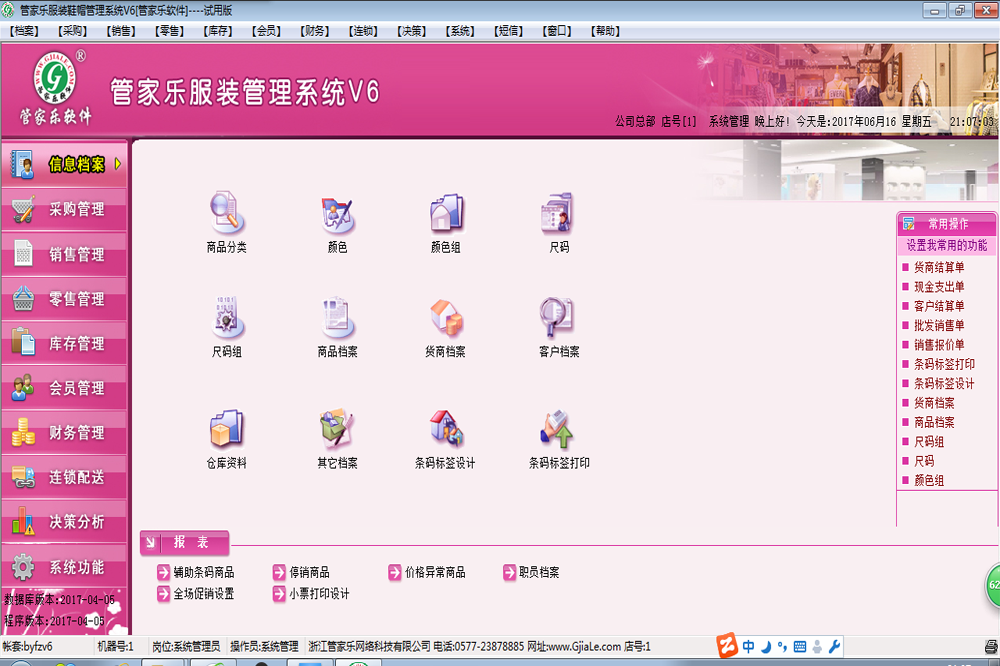Image resolution: width=1000 pixels, height=666 pixels.
Task: Open the 客户档案 icon
Action: [x=559, y=327]
